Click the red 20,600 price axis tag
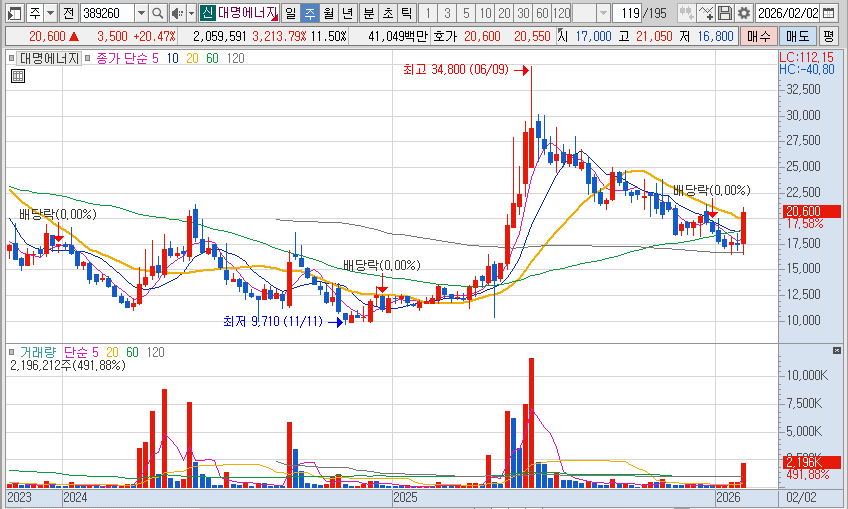The height and width of the screenshot is (509, 848). tap(810, 211)
